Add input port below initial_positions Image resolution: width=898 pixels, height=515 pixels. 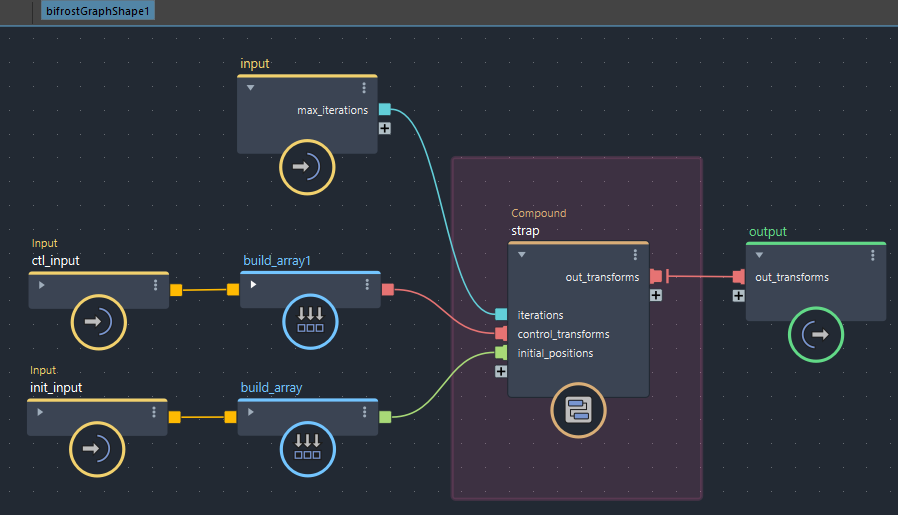pos(501,371)
